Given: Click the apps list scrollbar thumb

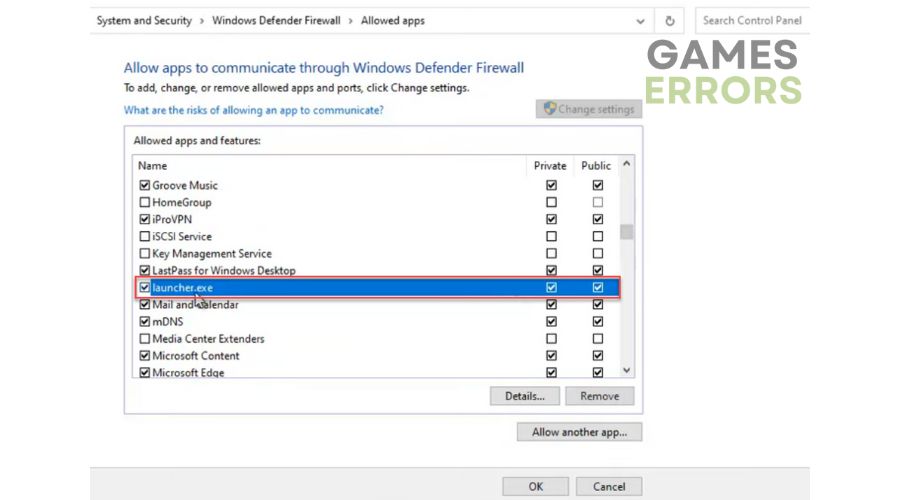Looking at the screenshot, I should (x=626, y=232).
